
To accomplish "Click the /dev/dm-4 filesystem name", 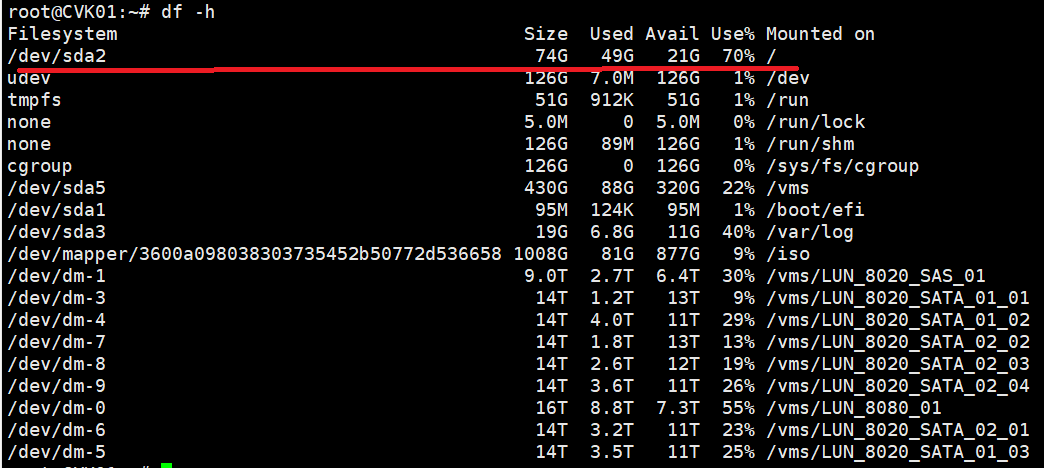I will (x=57, y=320).
